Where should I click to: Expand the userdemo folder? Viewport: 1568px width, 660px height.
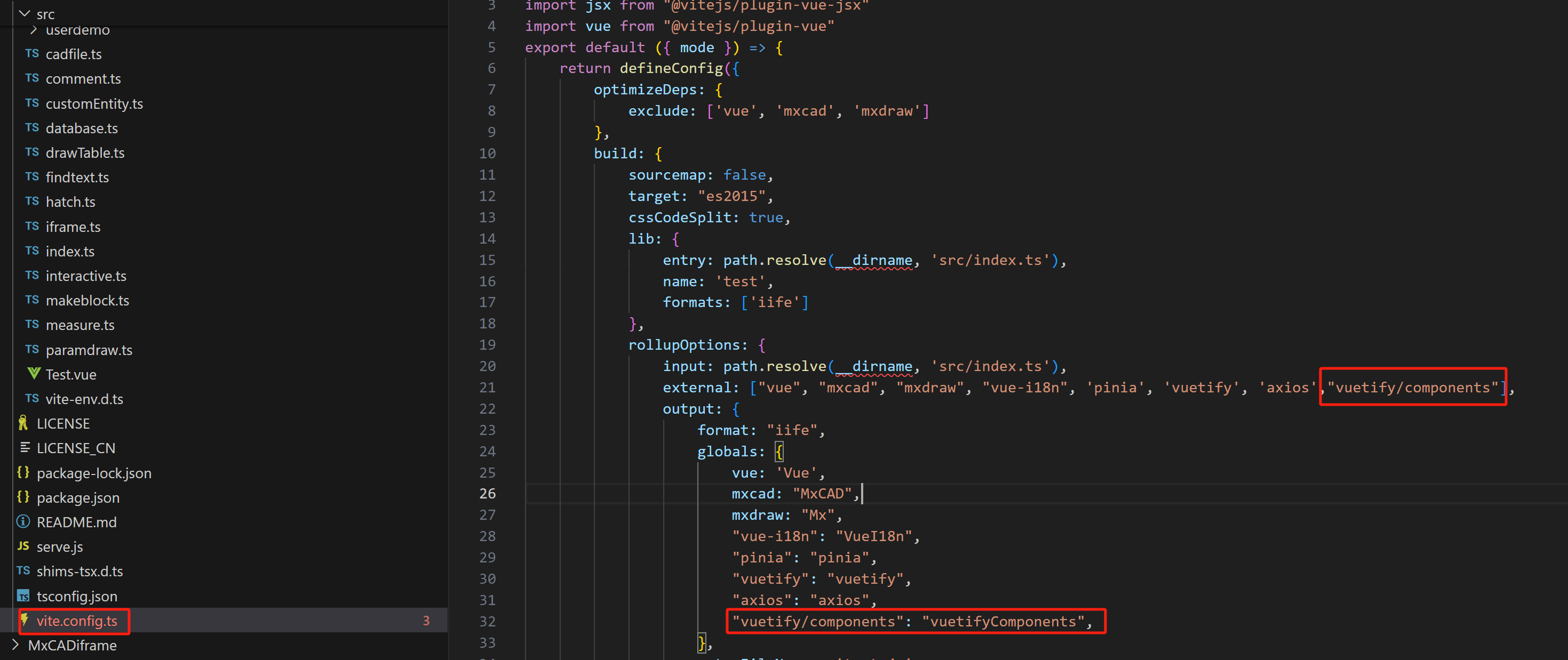34,30
